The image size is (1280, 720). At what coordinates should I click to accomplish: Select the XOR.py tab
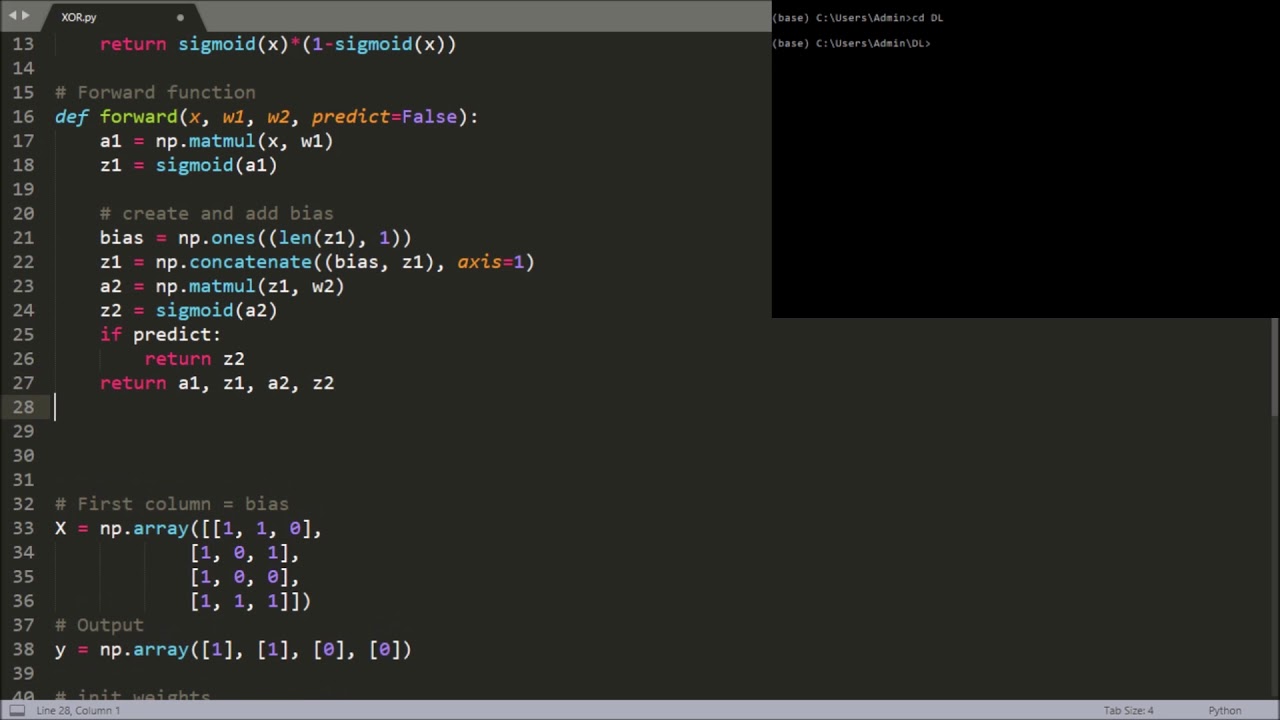(x=79, y=17)
